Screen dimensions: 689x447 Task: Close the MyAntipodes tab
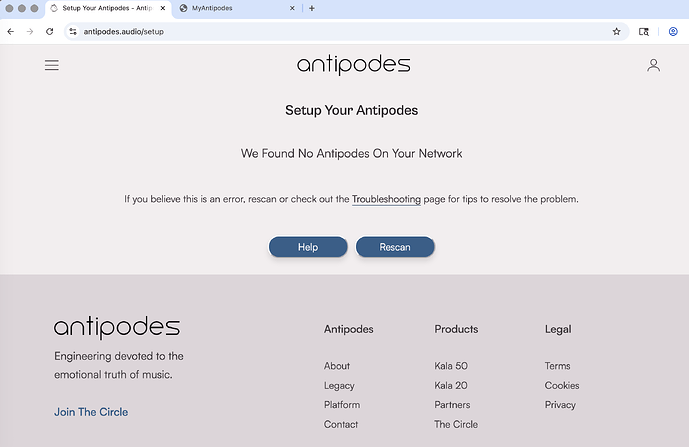tap(292, 8)
